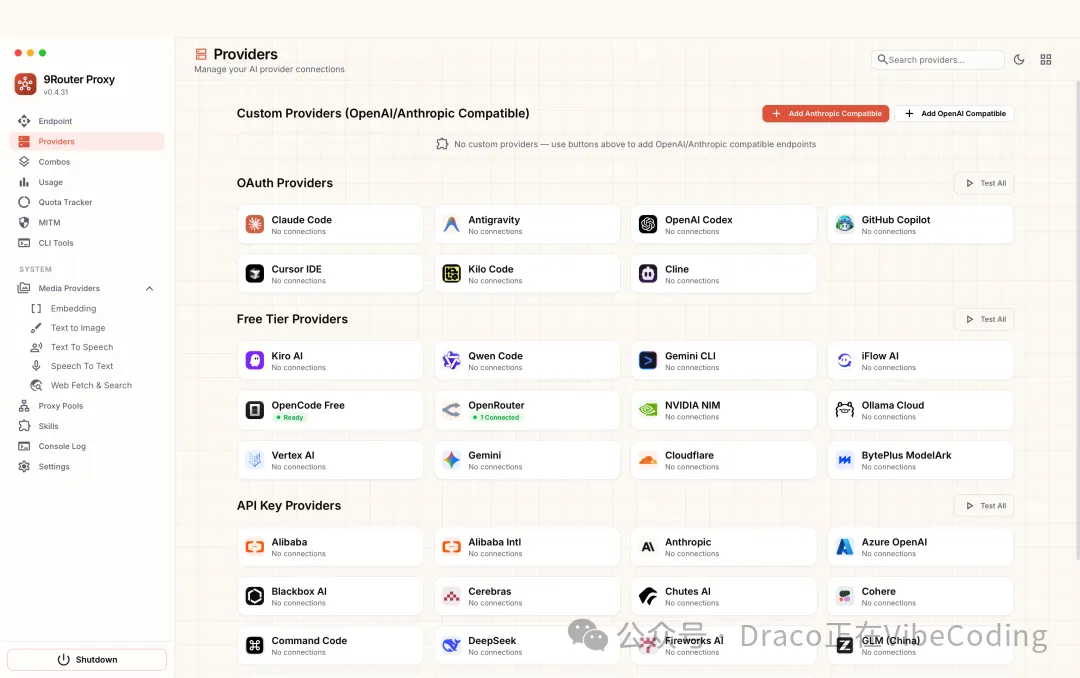Click the BytePlus ModelArk icon
1080x678 pixels.
point(844,460)
